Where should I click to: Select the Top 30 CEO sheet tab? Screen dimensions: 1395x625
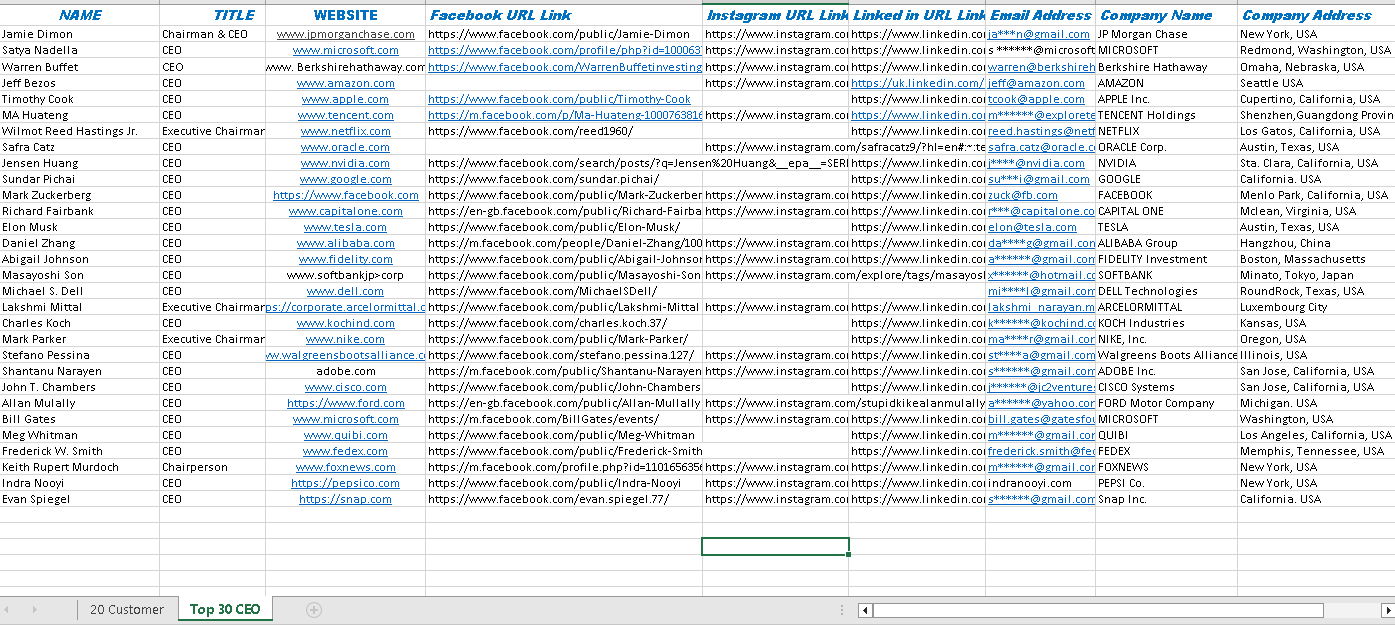(x=225, y=609)
